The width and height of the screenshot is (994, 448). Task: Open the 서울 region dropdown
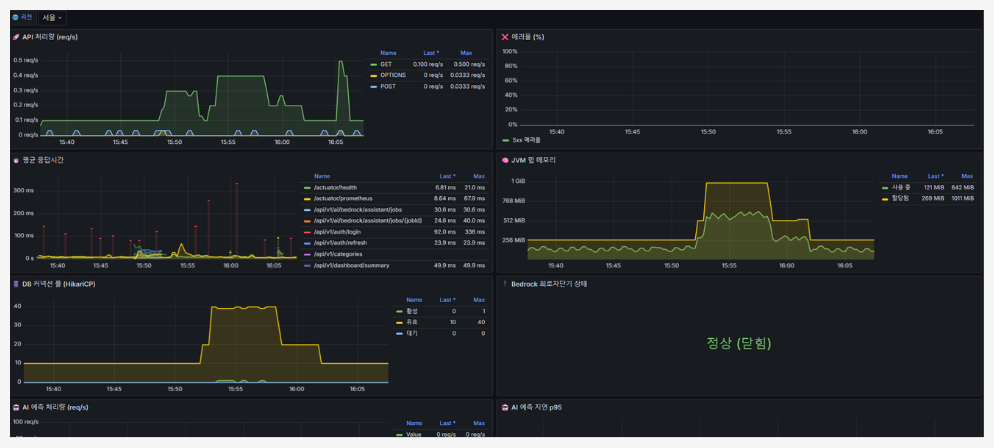click(x=52, y=18)
